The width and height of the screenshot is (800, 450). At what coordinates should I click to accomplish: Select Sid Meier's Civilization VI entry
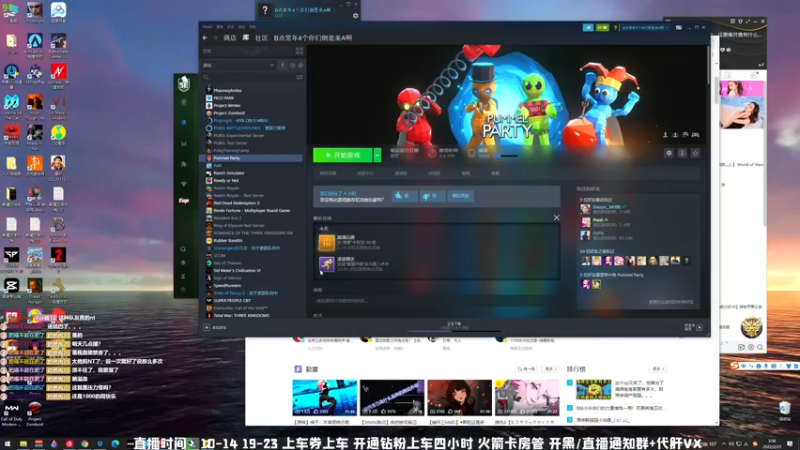coord(237,270)
